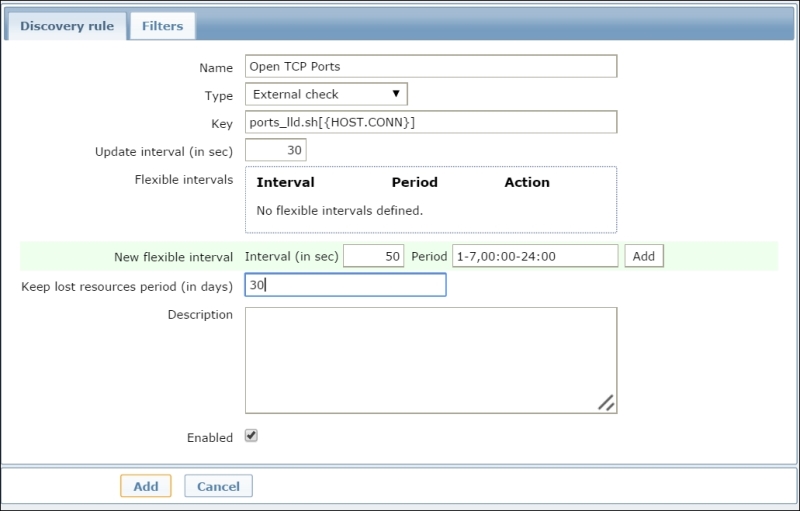The image size is (800, 511).
Task: Focus the Name field containing Open TCP Ports
Action: [430, 66]
